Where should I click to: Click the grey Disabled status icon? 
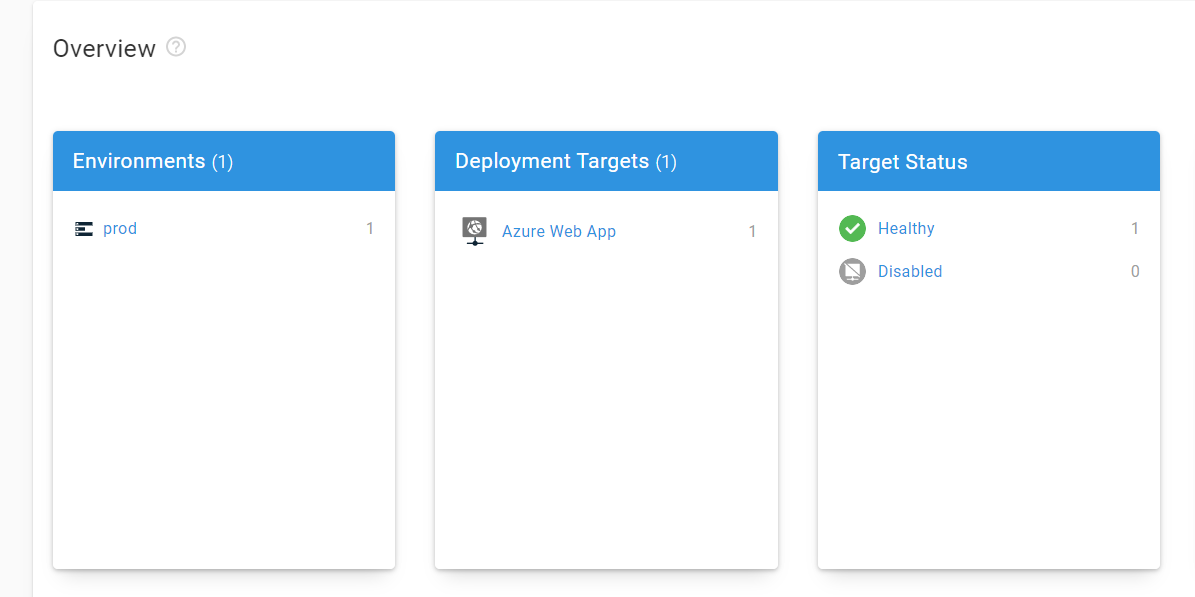coord(852,271)
